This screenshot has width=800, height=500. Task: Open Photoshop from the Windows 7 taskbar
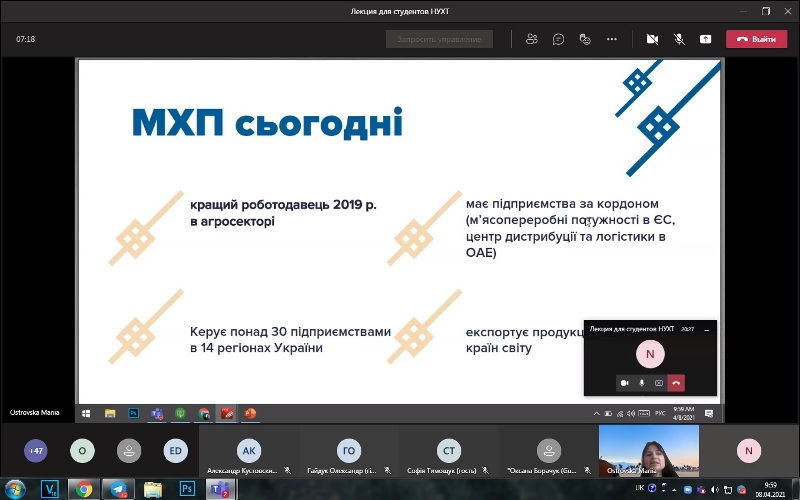187,489
